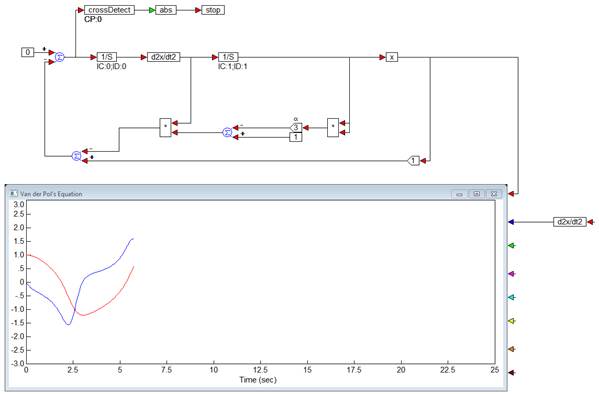599x394 pixels.
Task: Select the unity gain block on feedback line
Action: pos(413,161)
